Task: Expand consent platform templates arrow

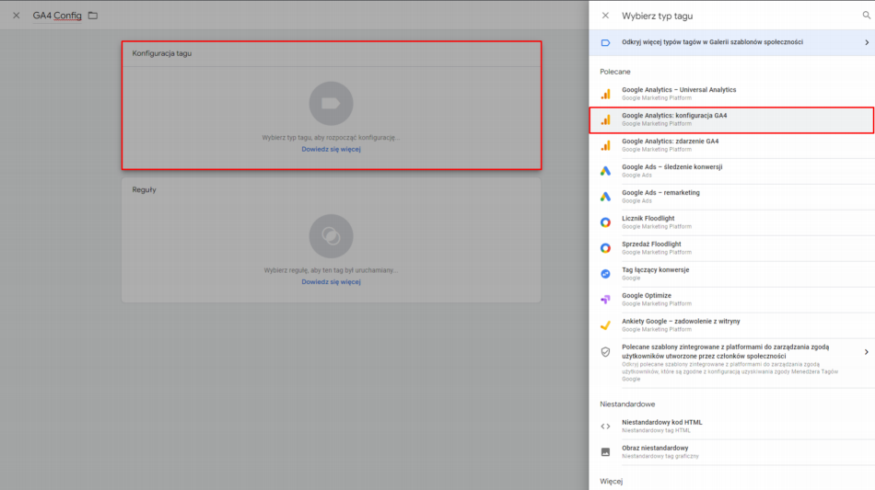Action: pos(866,352)
